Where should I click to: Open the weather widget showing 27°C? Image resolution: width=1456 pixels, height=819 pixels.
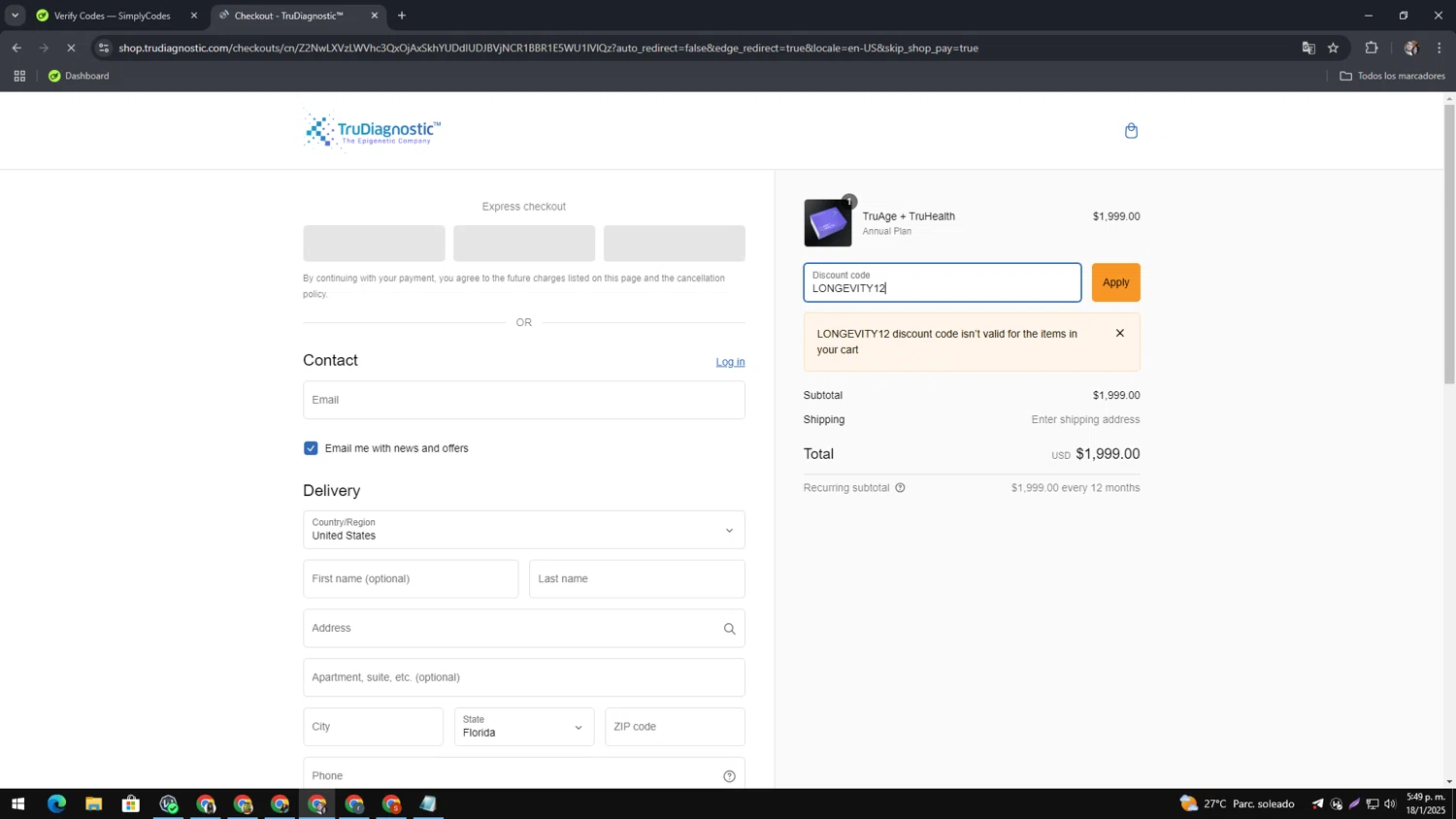click(1237, 804)
